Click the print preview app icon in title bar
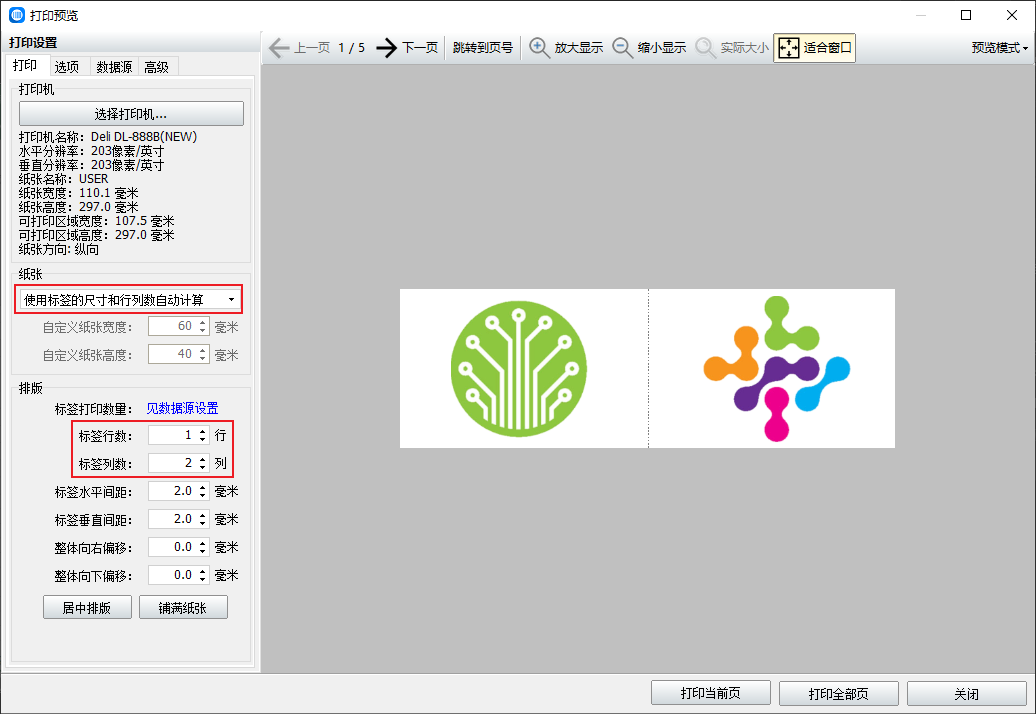Viewport: 1036px width, 714px height. (x=17, y=15)
